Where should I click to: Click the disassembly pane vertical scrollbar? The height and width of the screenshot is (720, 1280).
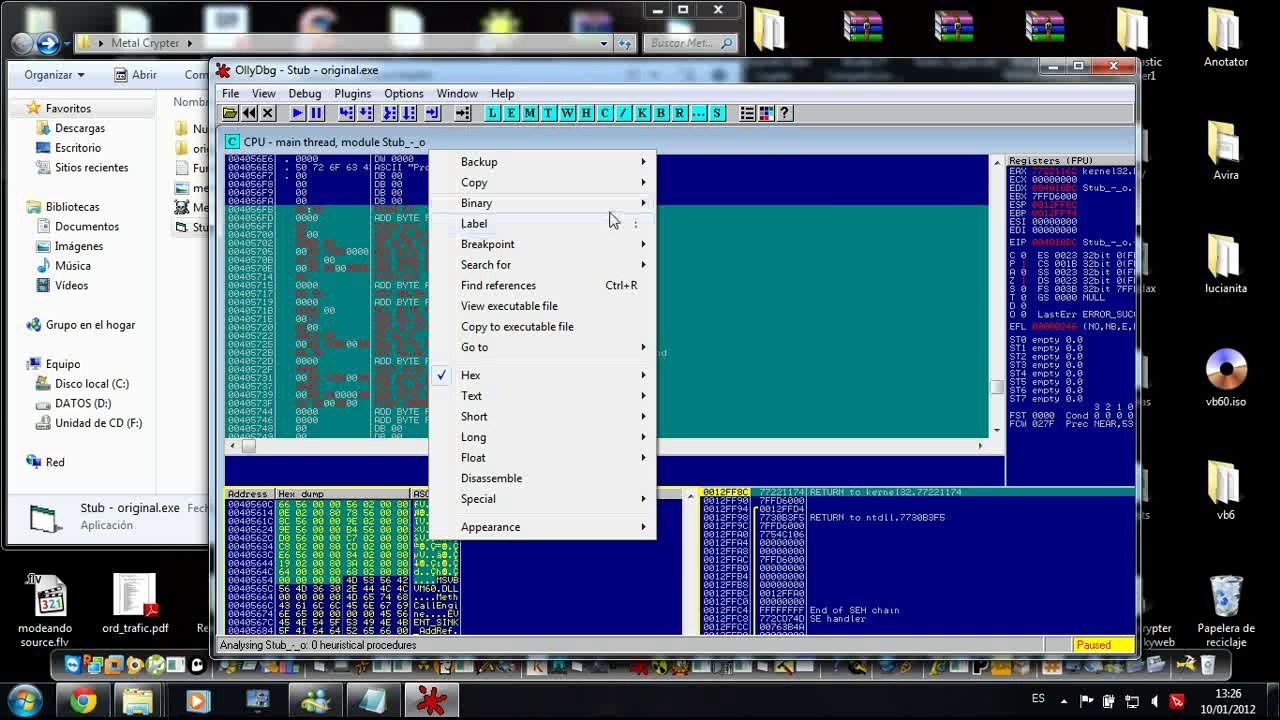tap(996, 300)
